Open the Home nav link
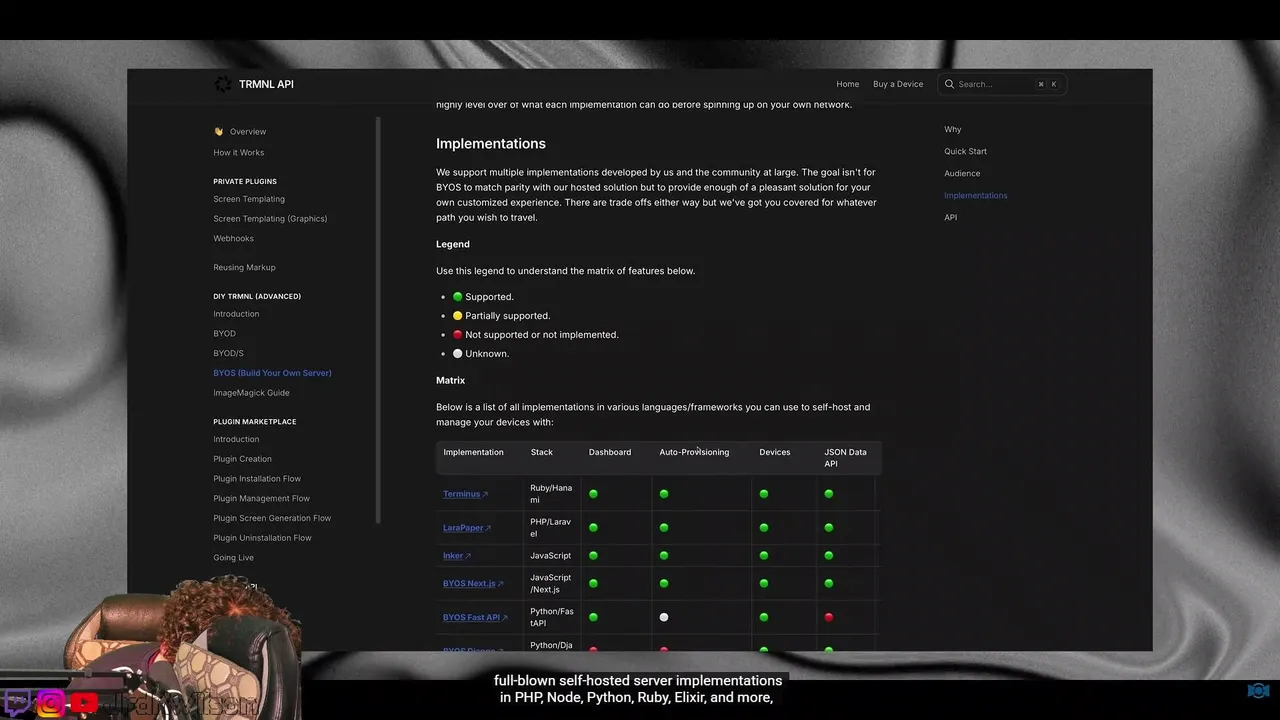 coord(848,84)
